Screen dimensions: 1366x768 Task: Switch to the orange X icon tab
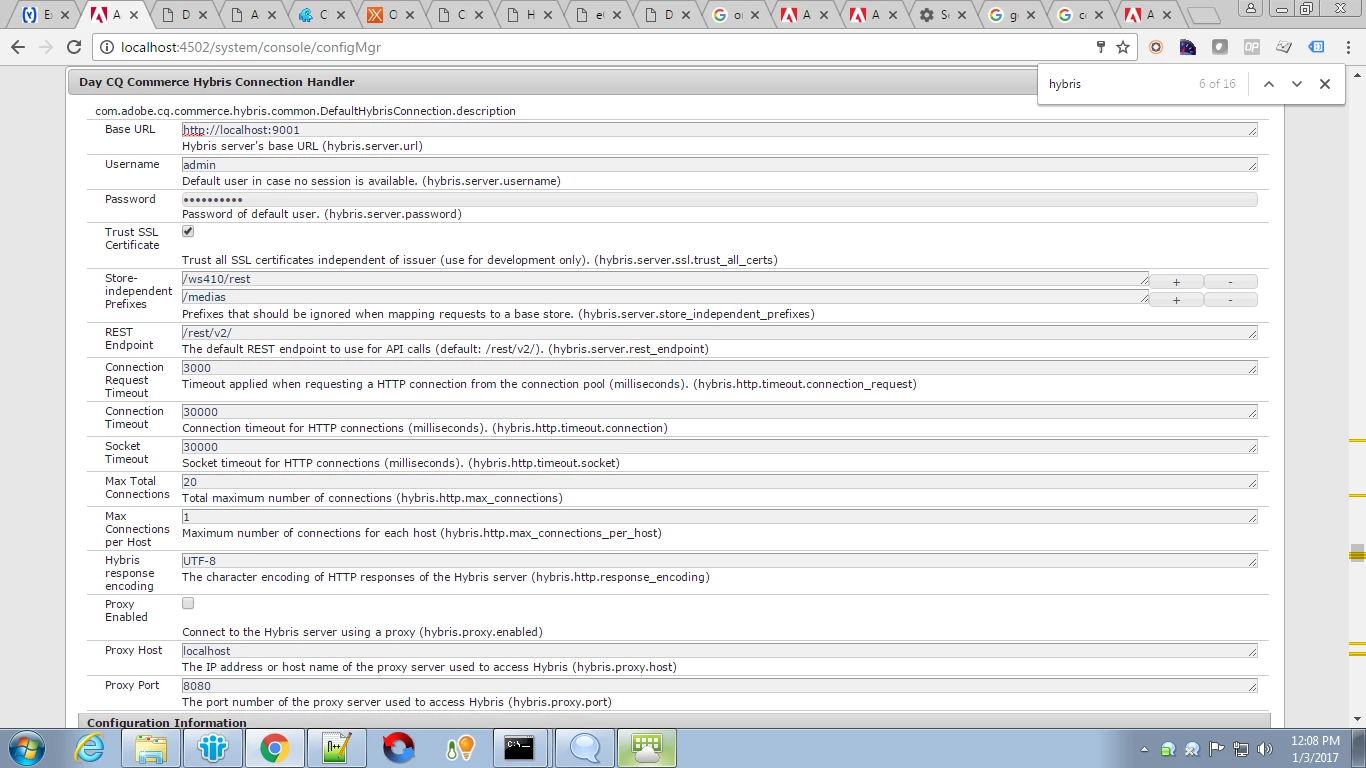389,15
